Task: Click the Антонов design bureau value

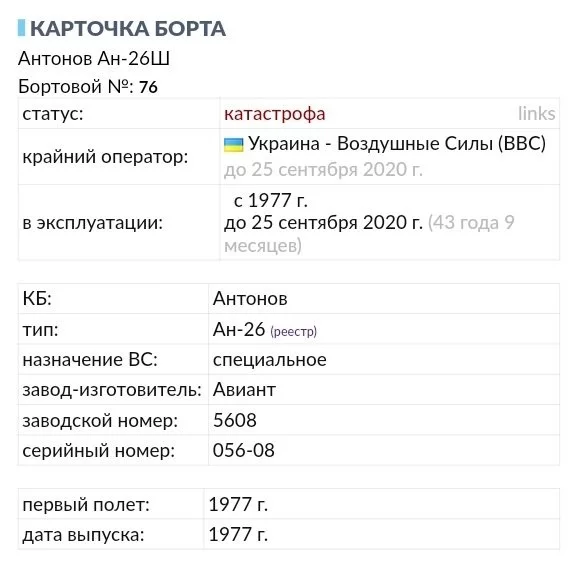Action: [250, 298]
